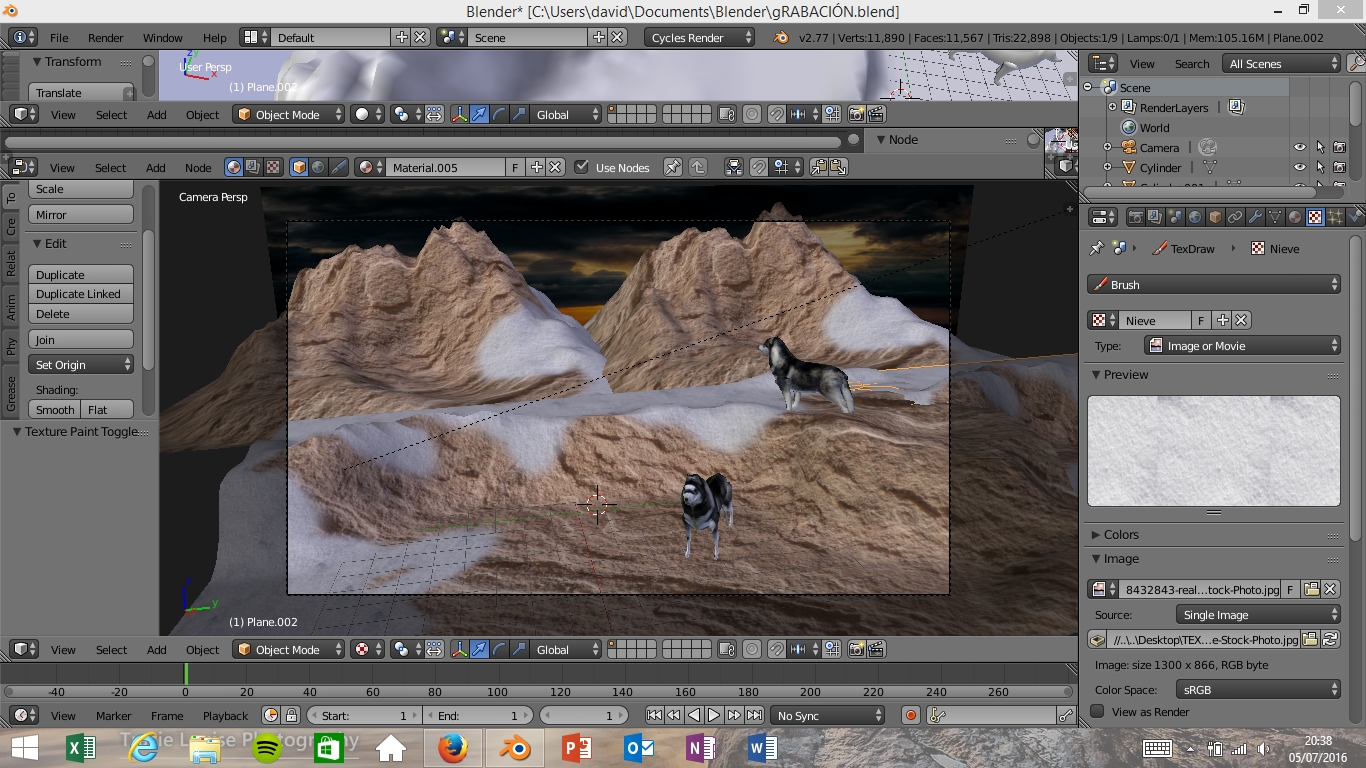Viewport: 1366px width, 768px height.
Task: Switch to World properties tab icon
Action: (x=1195, y=217)
